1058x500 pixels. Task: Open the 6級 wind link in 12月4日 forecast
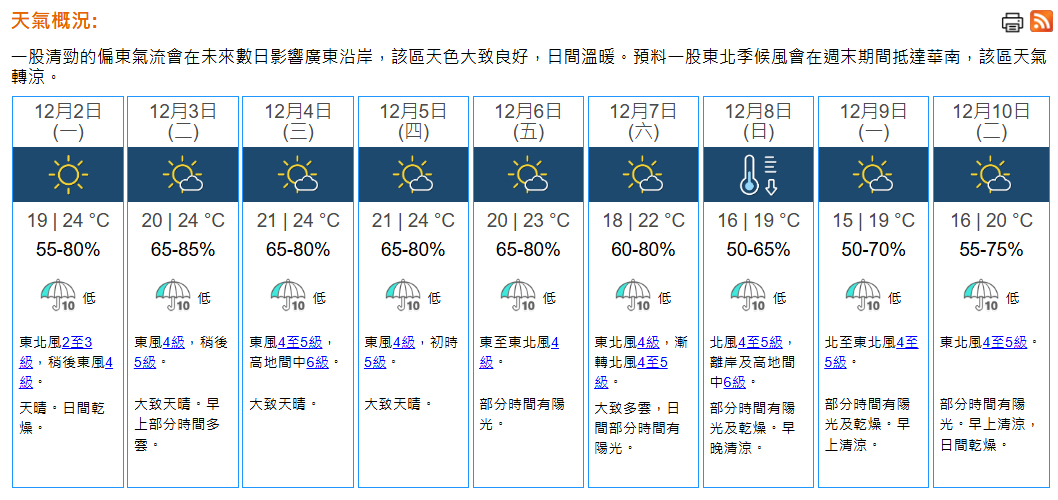318,362
